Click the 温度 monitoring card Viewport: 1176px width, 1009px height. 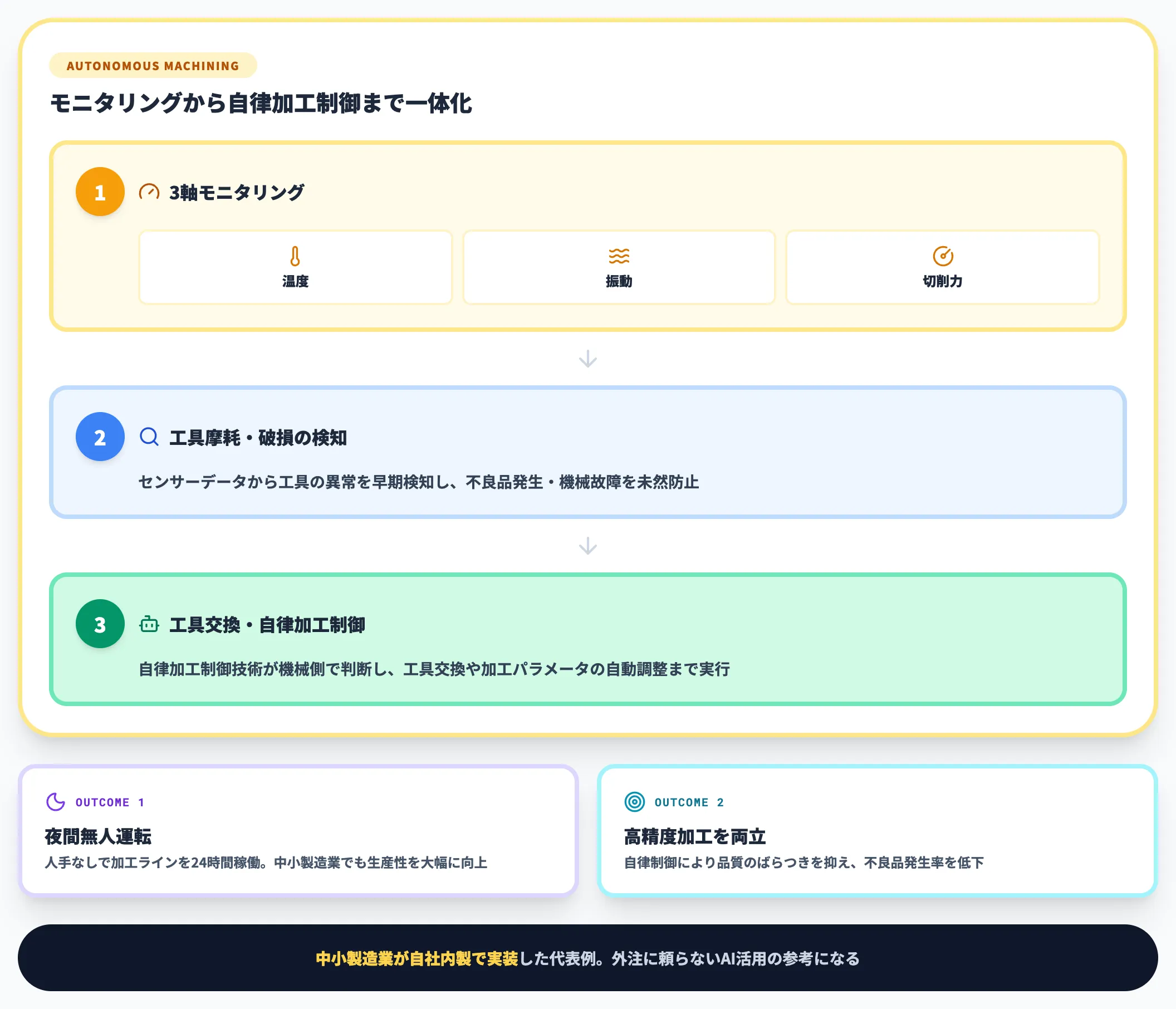(x=295, y=267)
